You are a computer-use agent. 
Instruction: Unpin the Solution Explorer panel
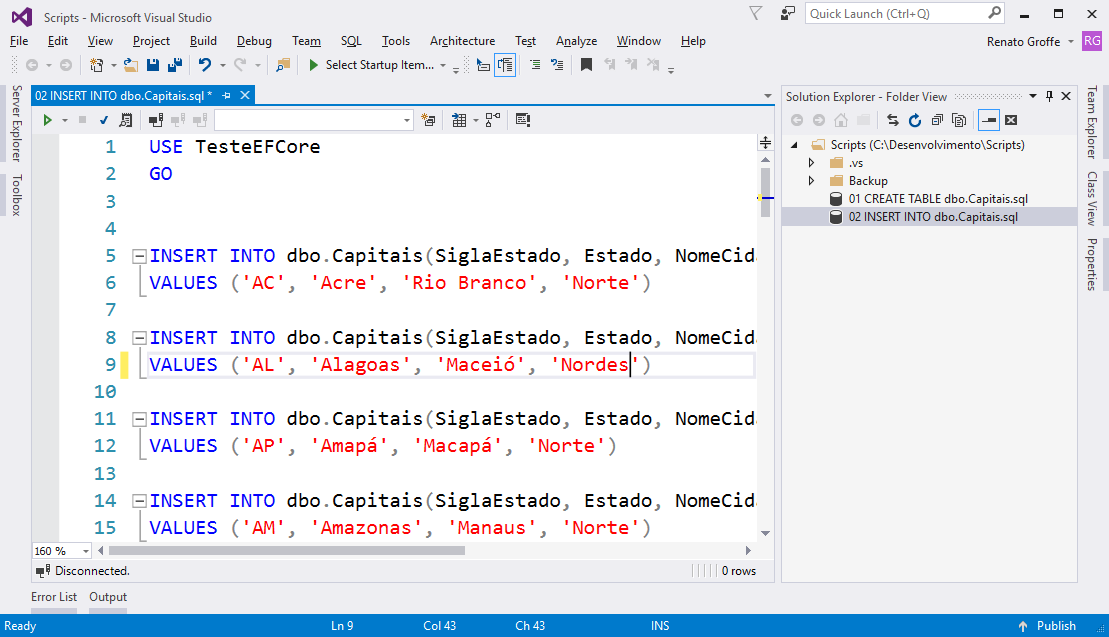click(1049, 96)
